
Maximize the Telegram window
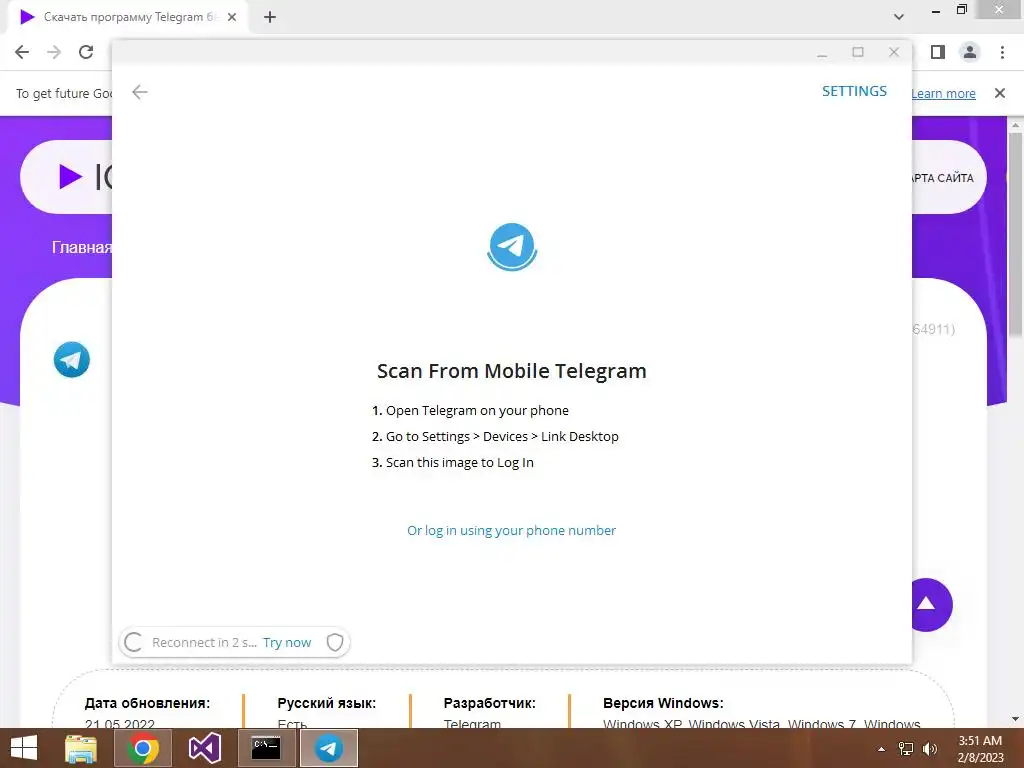point(858,52)
